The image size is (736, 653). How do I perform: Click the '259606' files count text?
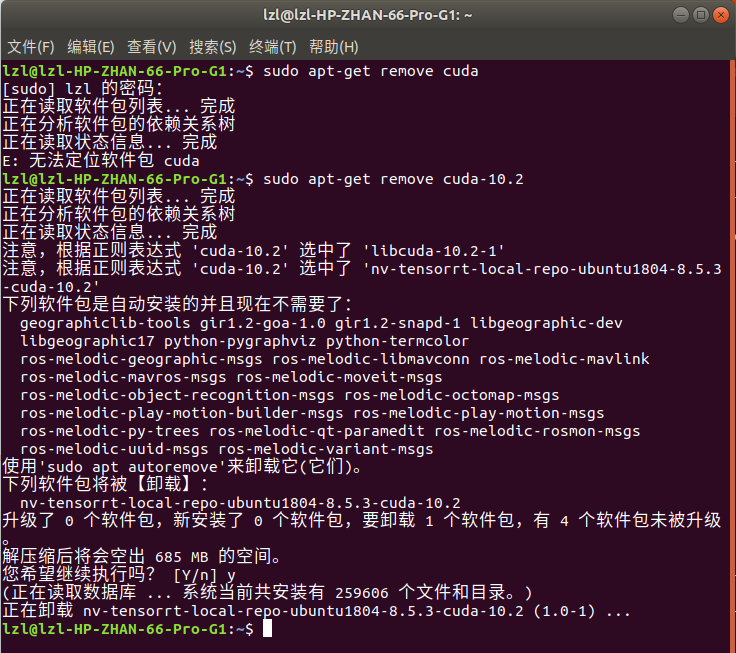coord(361,593)
